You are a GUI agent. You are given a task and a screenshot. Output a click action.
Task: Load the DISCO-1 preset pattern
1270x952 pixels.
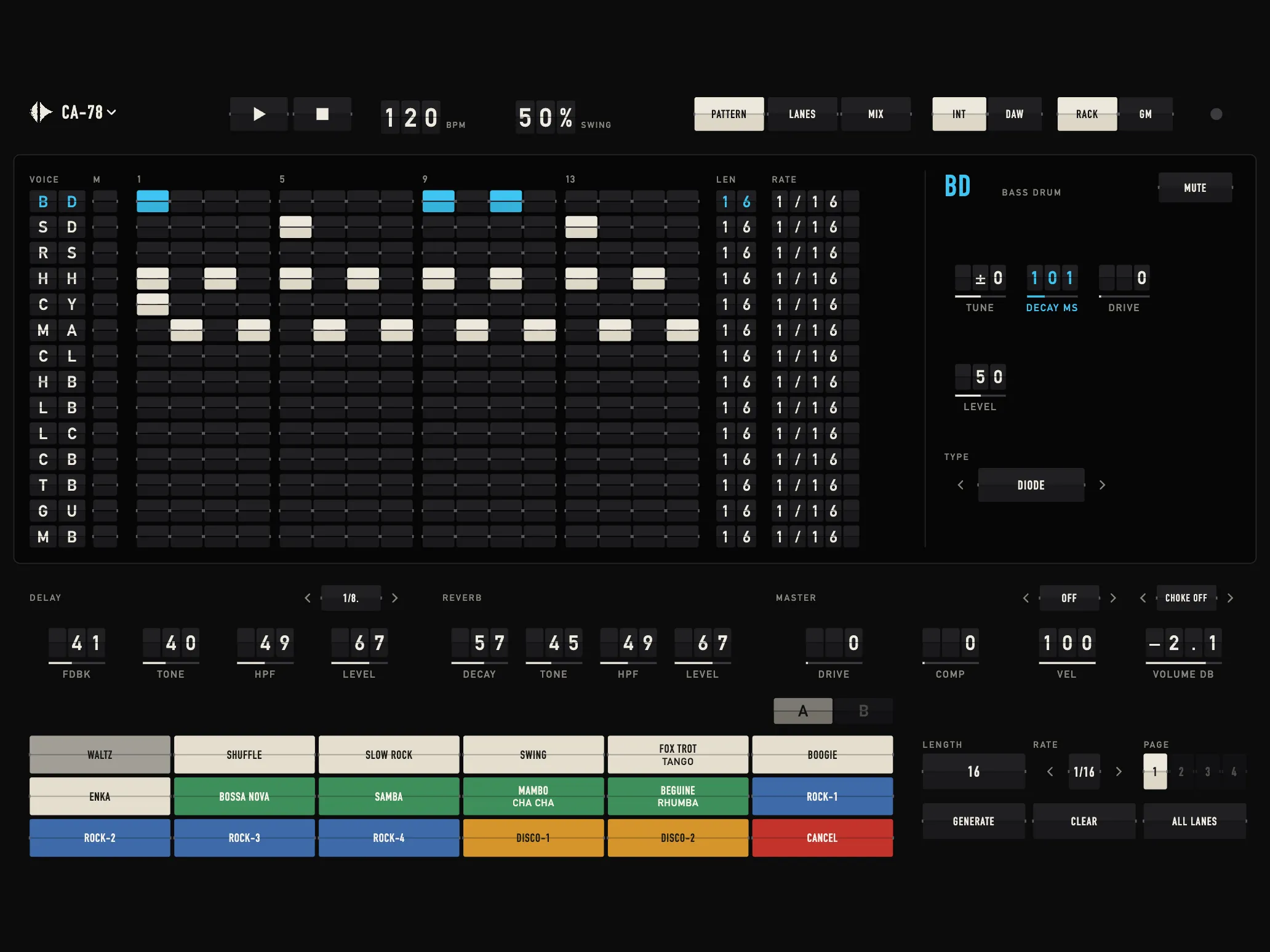click(533, 838)
